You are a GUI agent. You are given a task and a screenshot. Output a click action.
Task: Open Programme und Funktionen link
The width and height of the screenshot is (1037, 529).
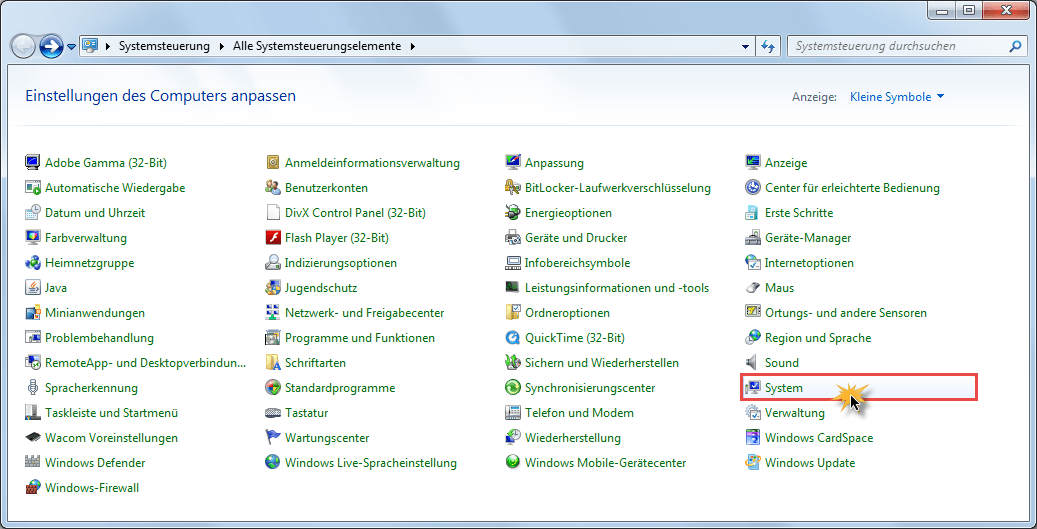pos(360,338)
